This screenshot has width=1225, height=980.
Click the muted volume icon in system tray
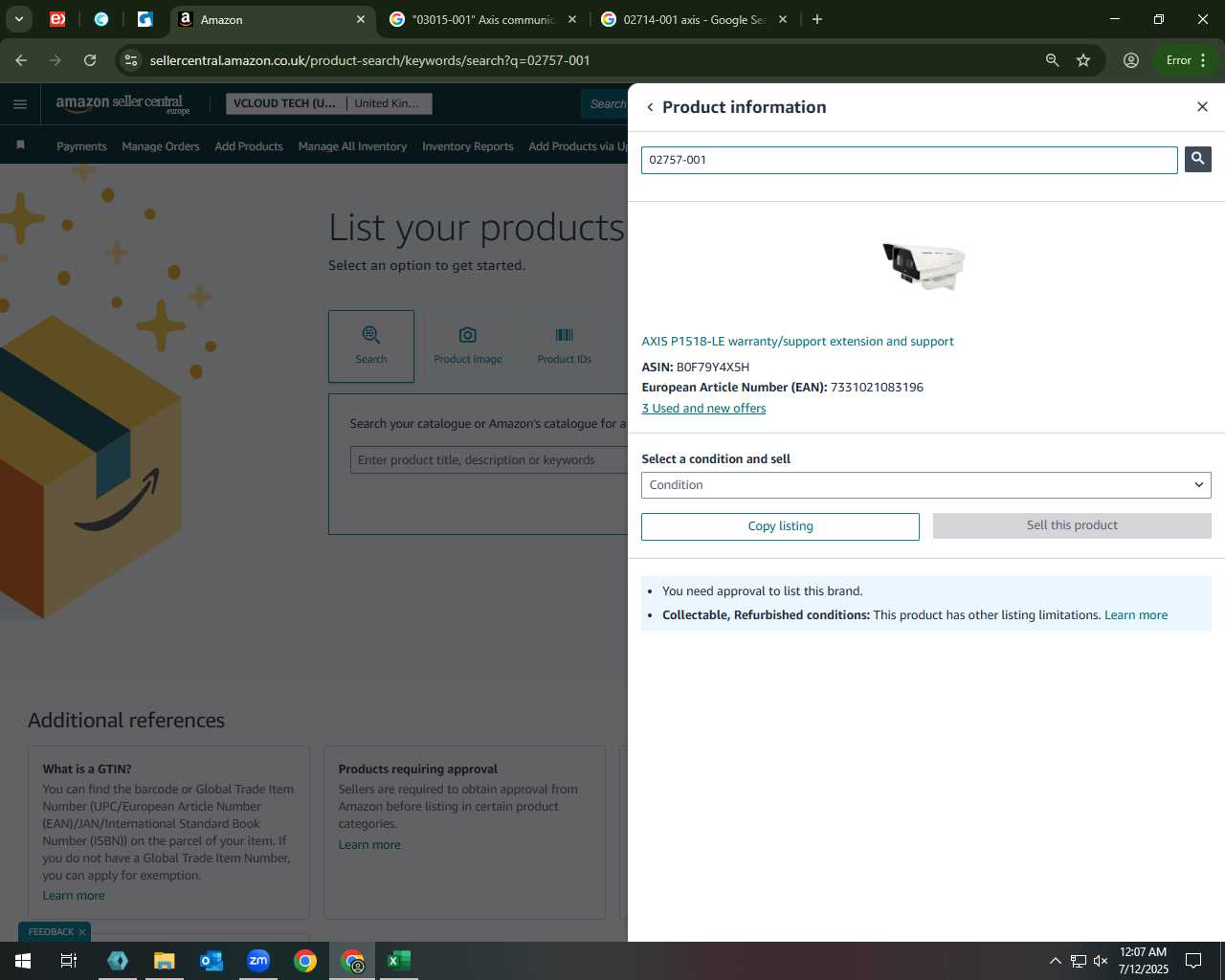tap(1101, 961)
